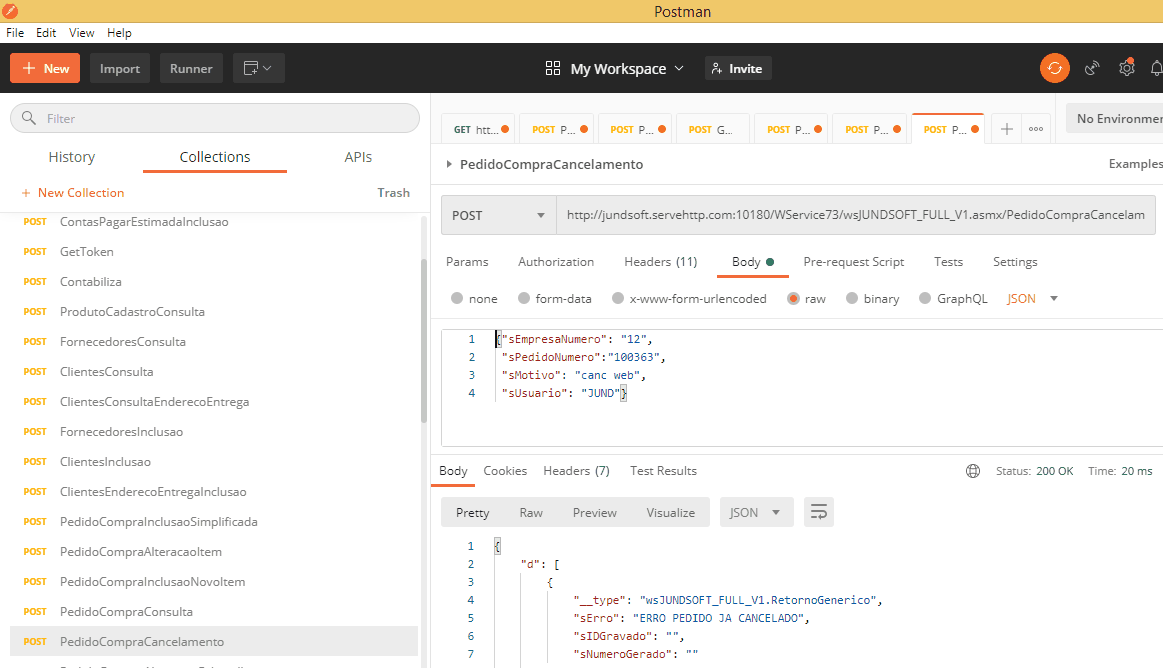Switch to the History tab
Screen dimensions: 1163x668
coord(72,157)
